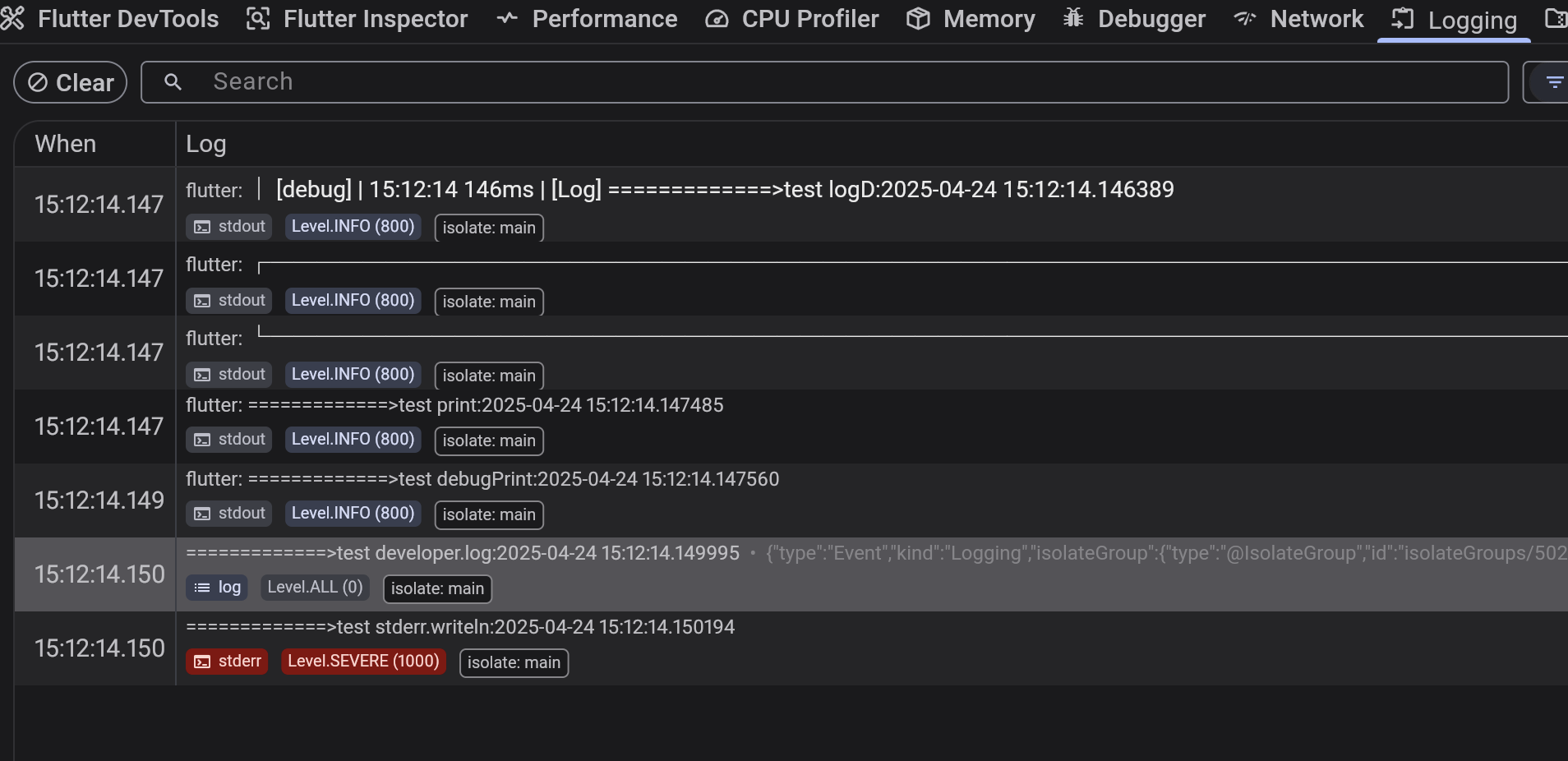Open the Network tab
This screenshot has width=1568, height=761.
click(x=1298, y=19)
